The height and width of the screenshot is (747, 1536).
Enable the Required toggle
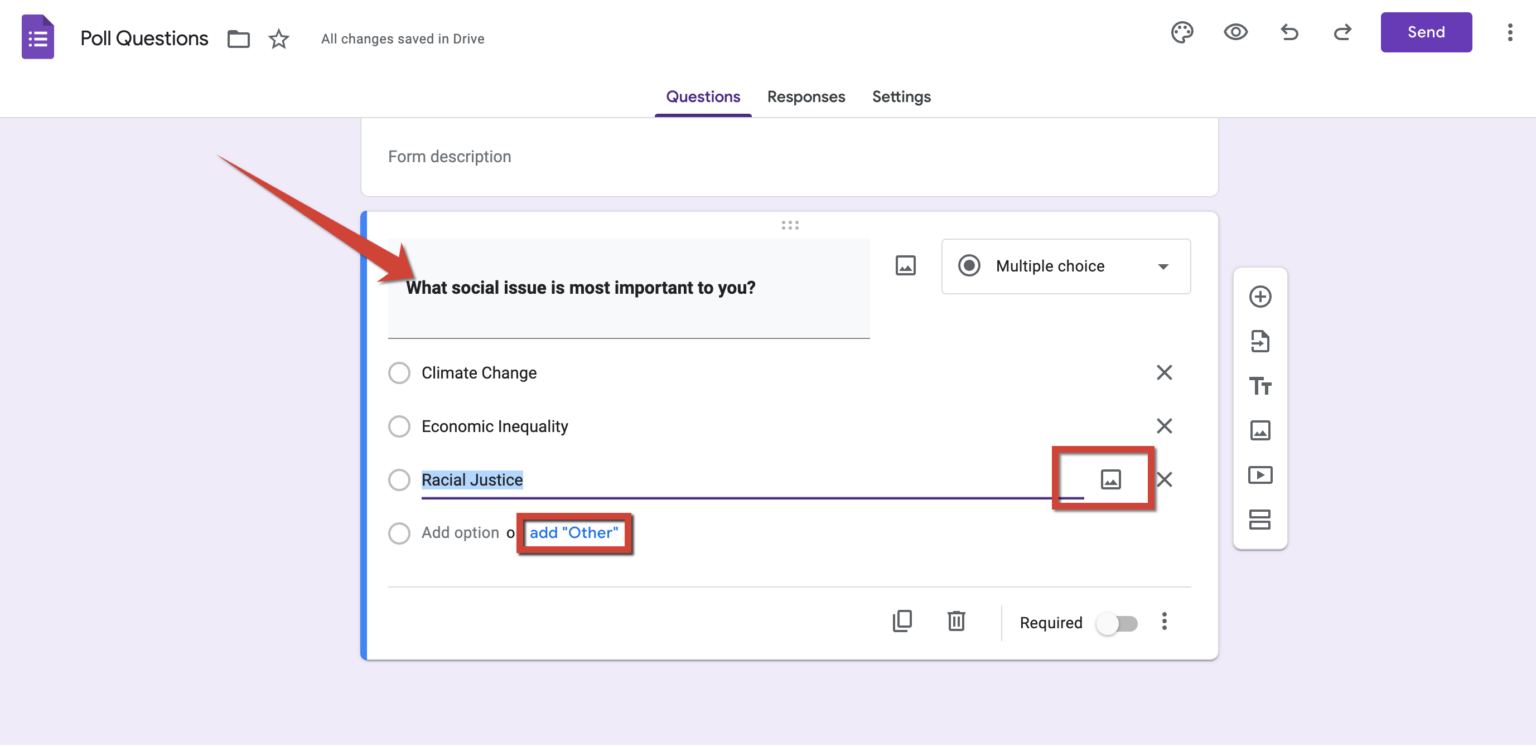(x=1117, y=623)
